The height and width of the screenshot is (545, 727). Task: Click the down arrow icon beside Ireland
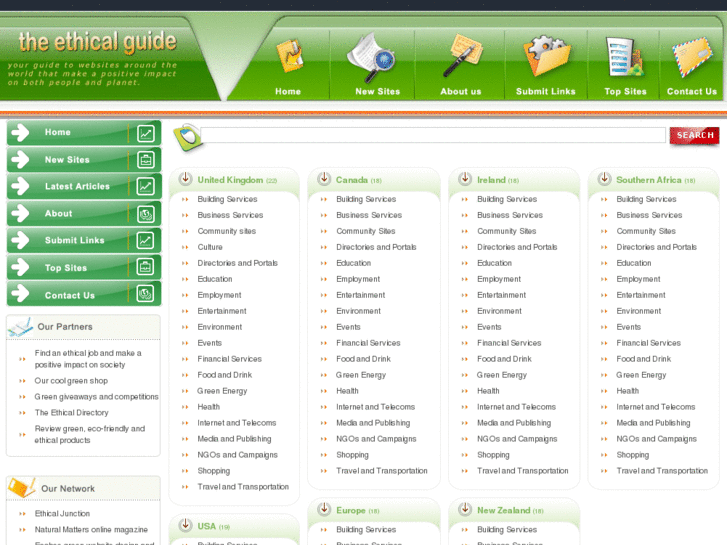(465, 179)
